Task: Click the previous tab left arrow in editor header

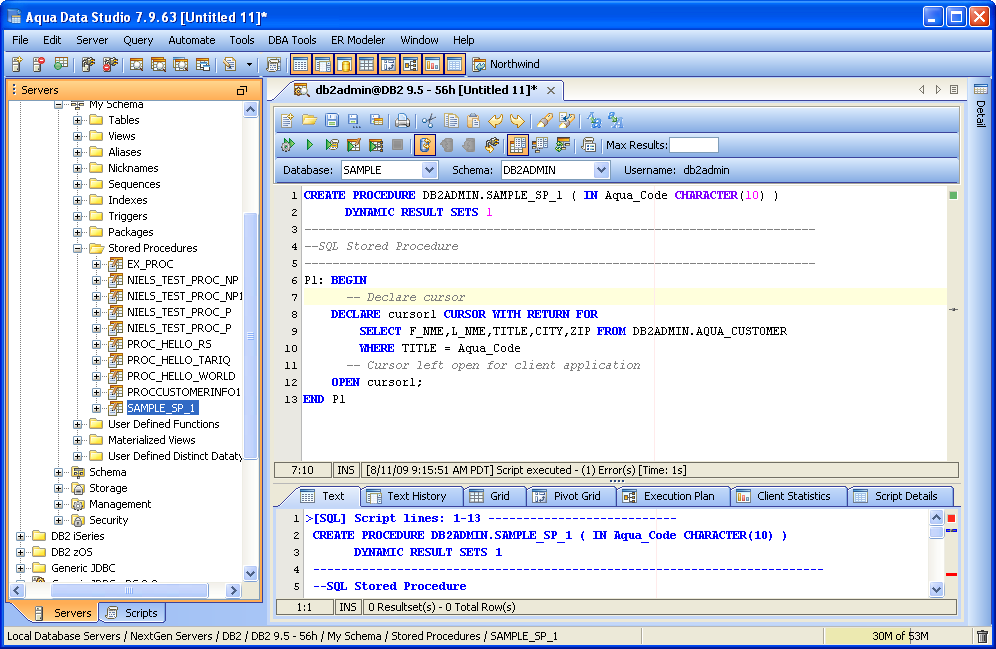Action: pyautogui.click(x=922, y=90)
